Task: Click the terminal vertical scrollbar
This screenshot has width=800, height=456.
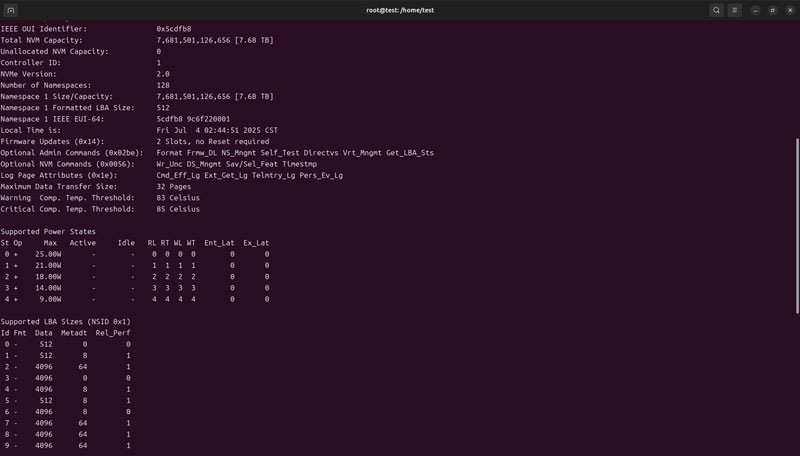Action: 796,200
